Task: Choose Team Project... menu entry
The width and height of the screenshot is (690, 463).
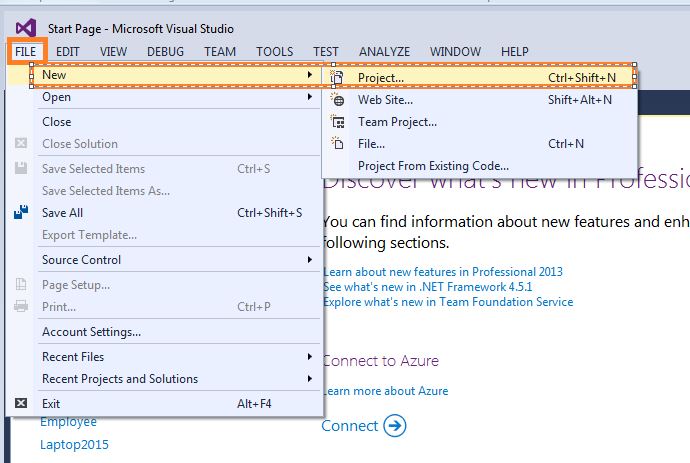Action: point(480,121)
